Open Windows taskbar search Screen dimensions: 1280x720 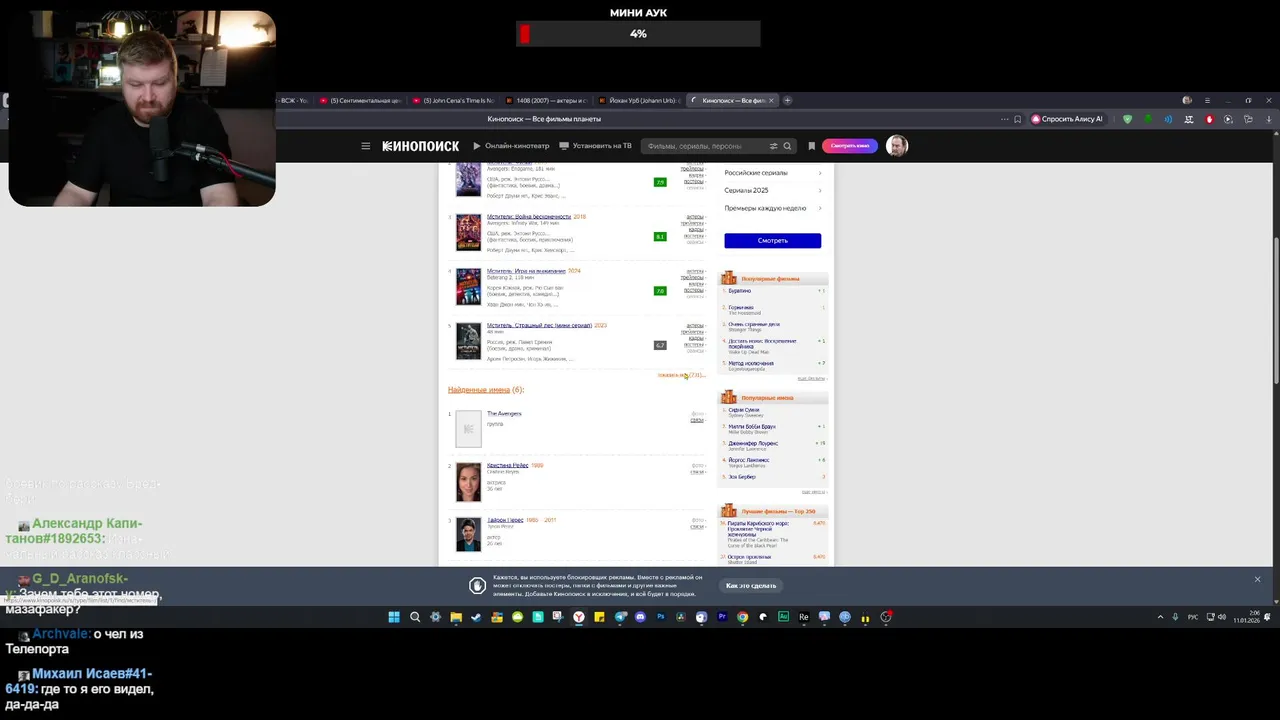[x=415, y=617]
